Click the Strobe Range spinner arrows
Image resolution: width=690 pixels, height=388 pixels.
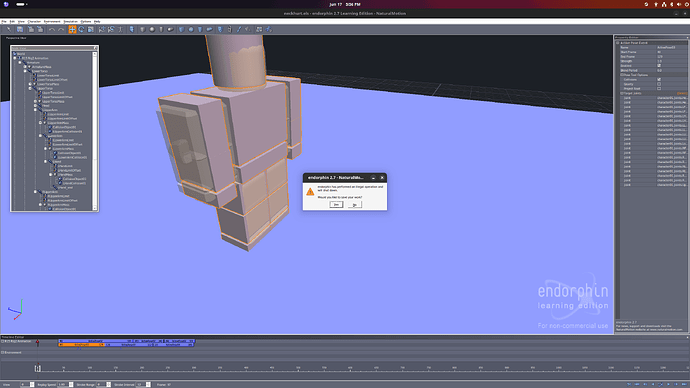[x=109, y=385]
